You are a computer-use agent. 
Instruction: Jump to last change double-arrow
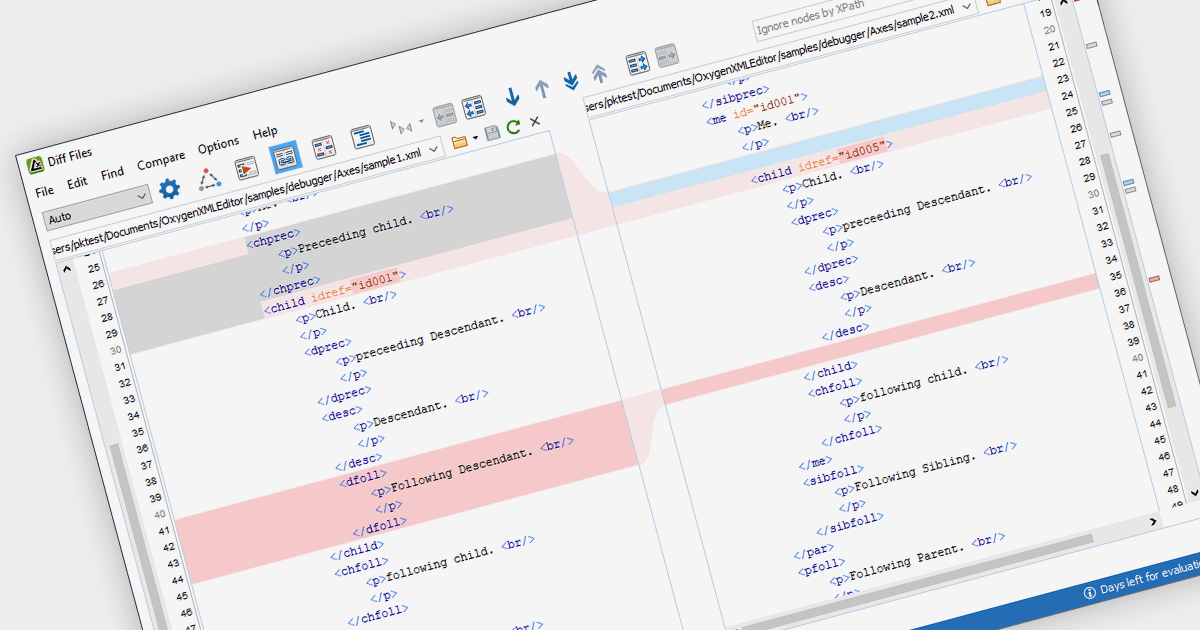click(570, 82)
